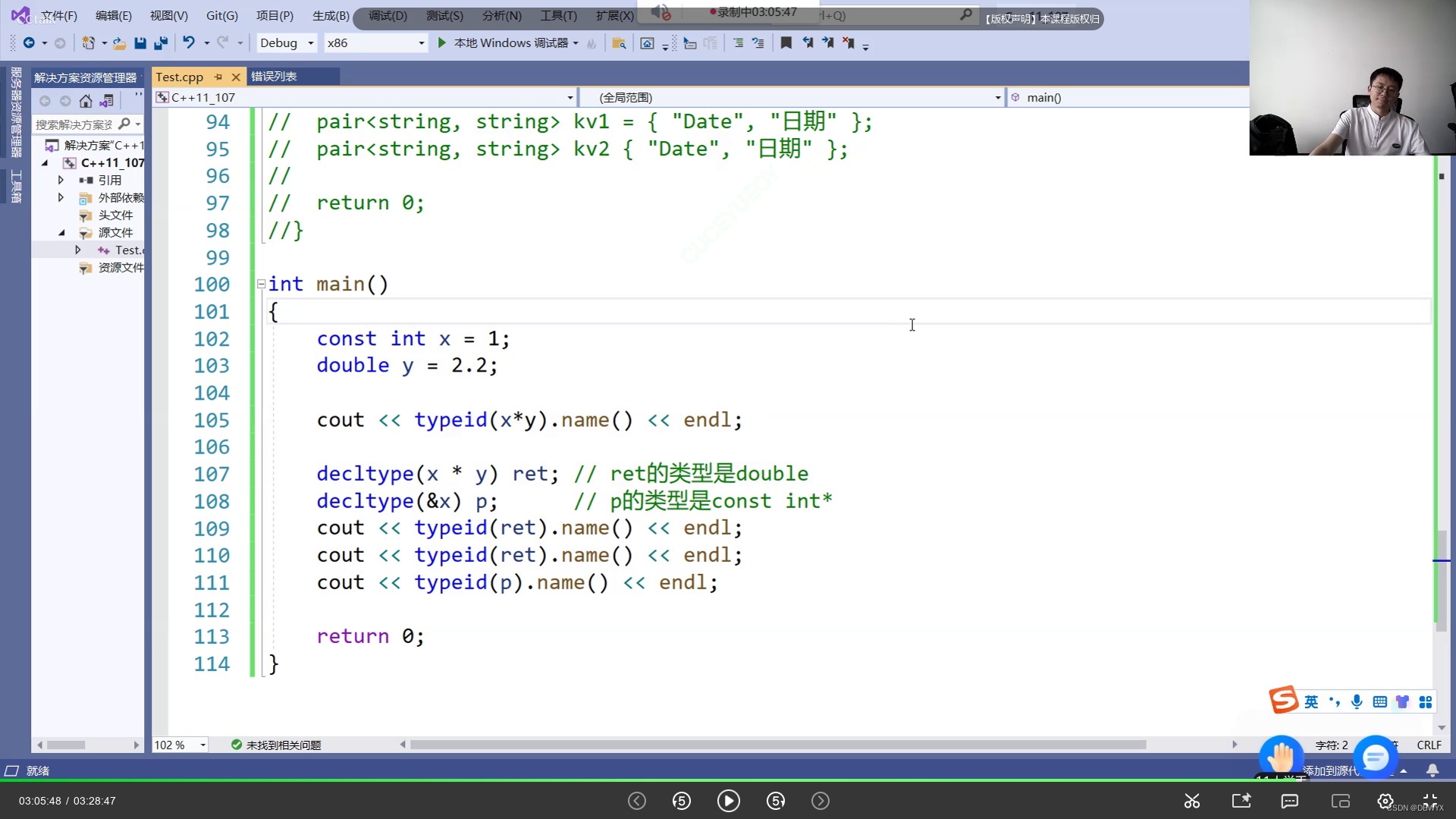
Task: Open a new bookmark with the bookmark icon
Action: tap(786, 43)
